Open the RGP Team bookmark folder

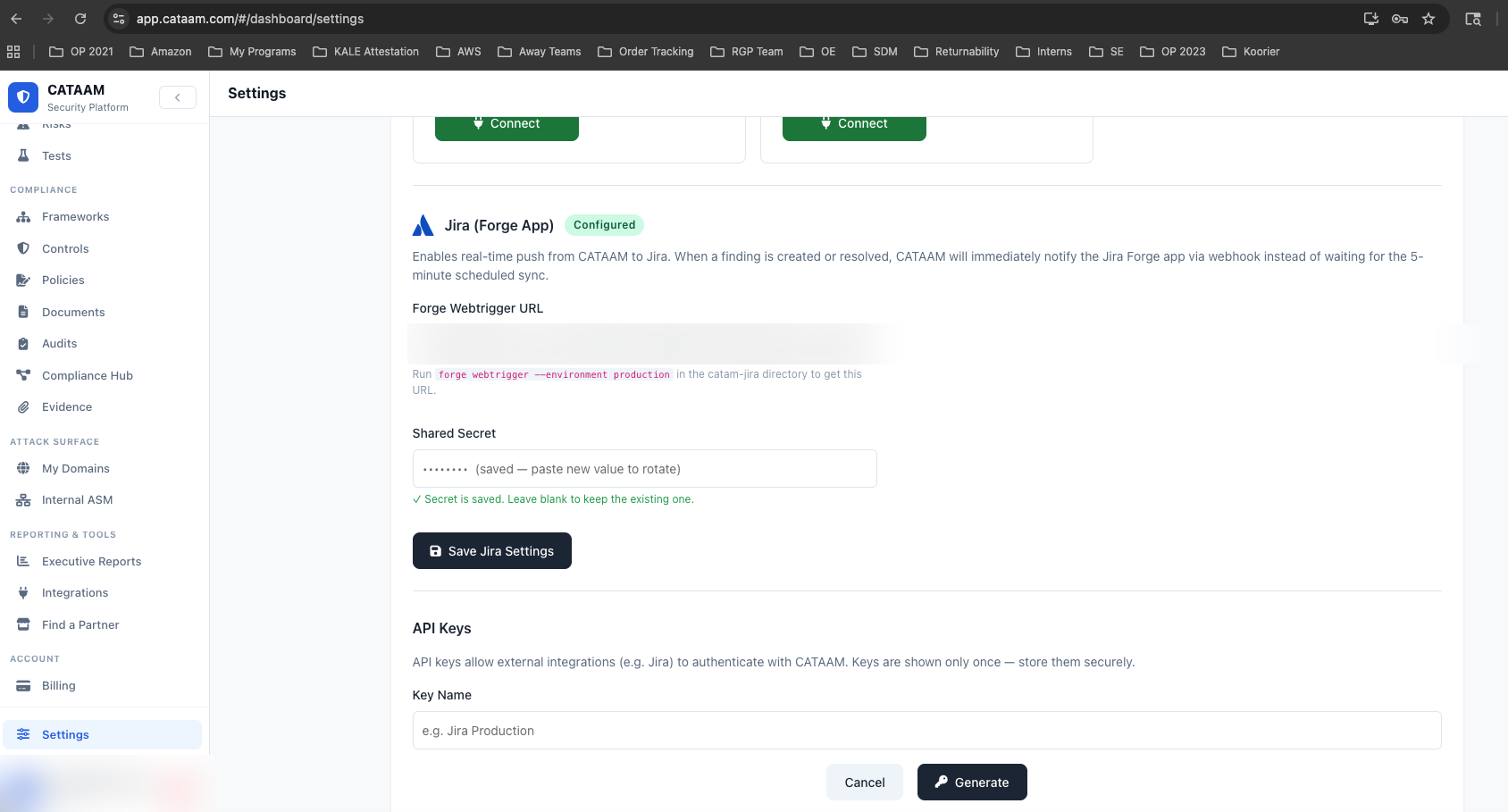point(747,52)
